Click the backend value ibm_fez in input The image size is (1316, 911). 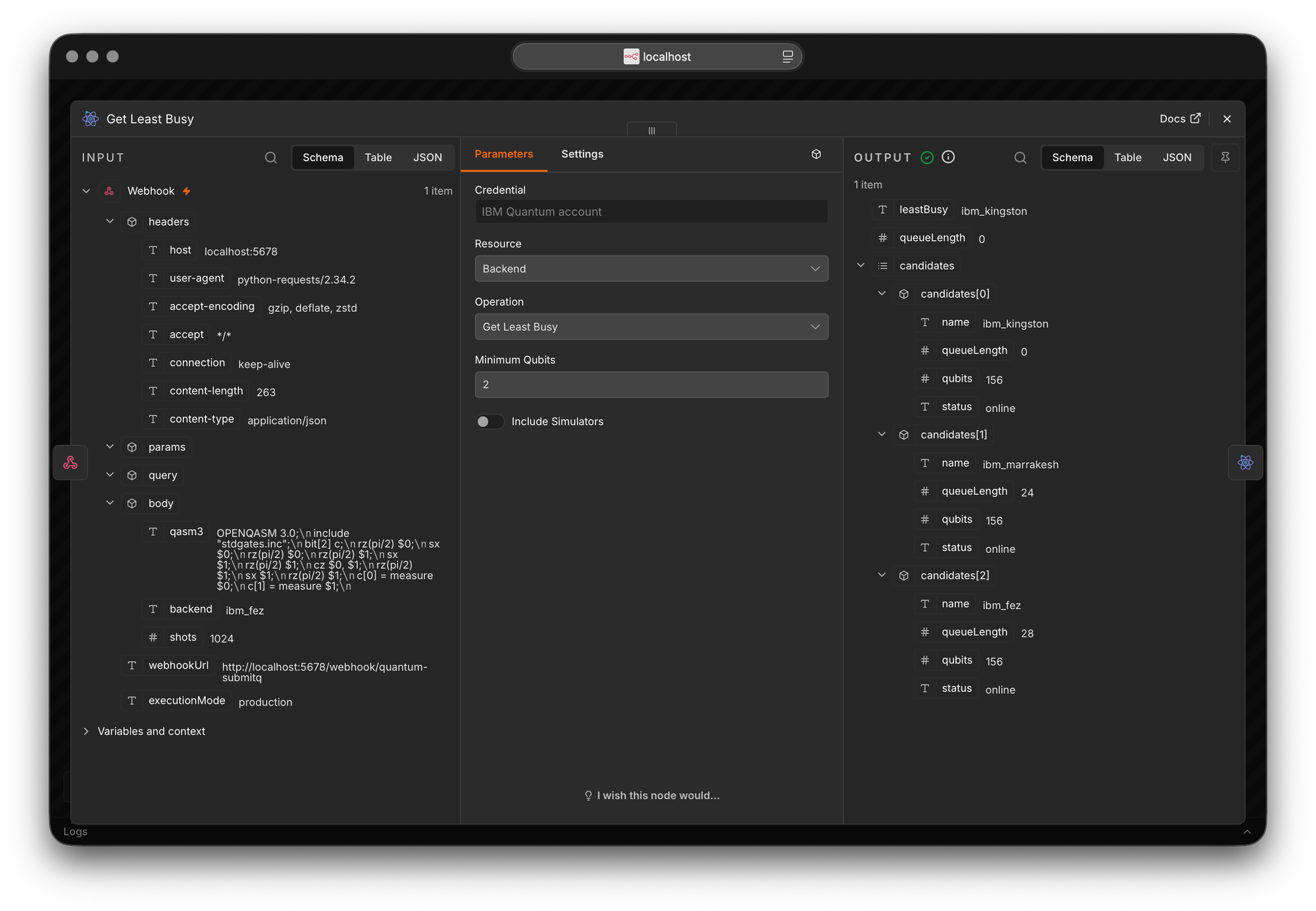point(245,611)
